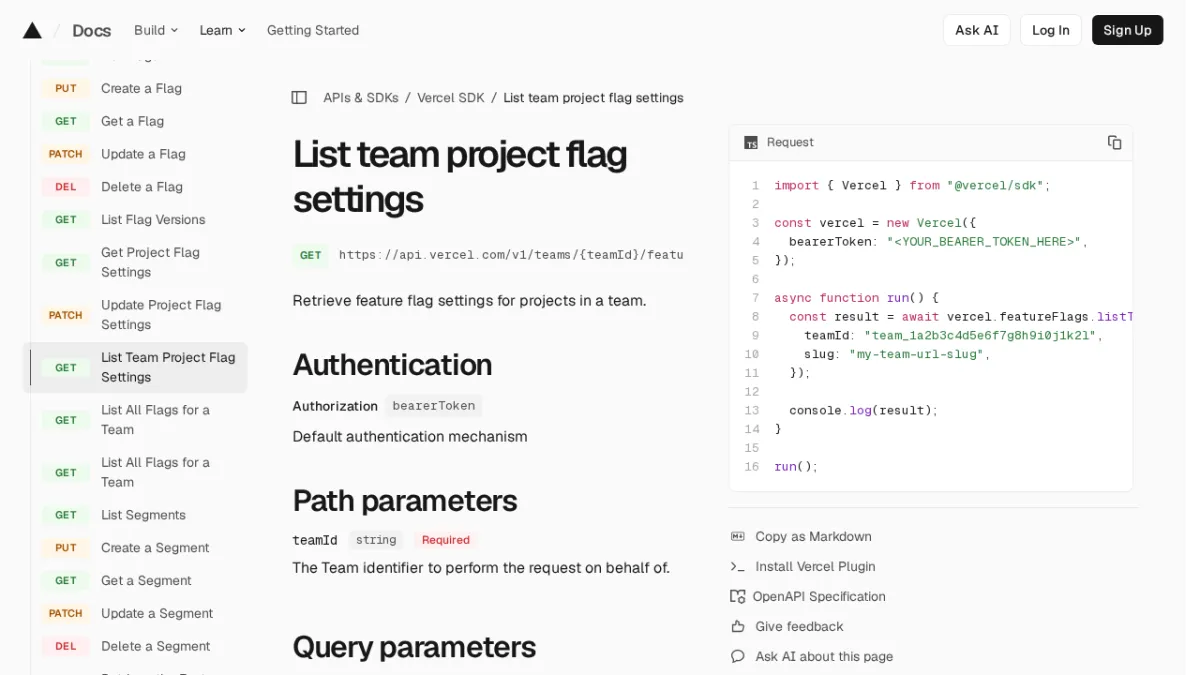Screen dimensions: 1200x675
Task: Click the Request panel label
Action: (x=790, y=142)
